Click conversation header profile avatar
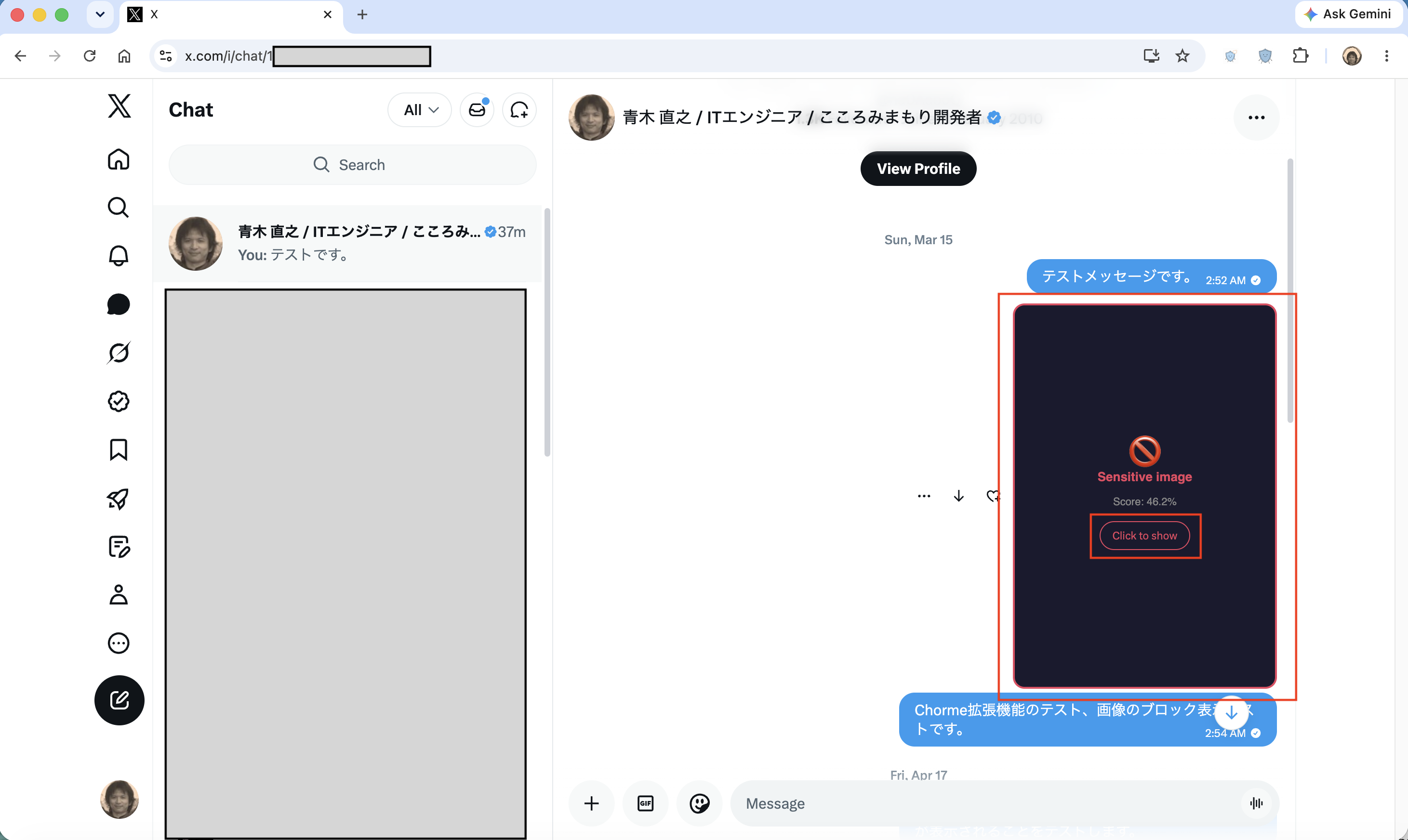Image resolution: width=1408 pixels, height=840 pixels. (592, 117)
